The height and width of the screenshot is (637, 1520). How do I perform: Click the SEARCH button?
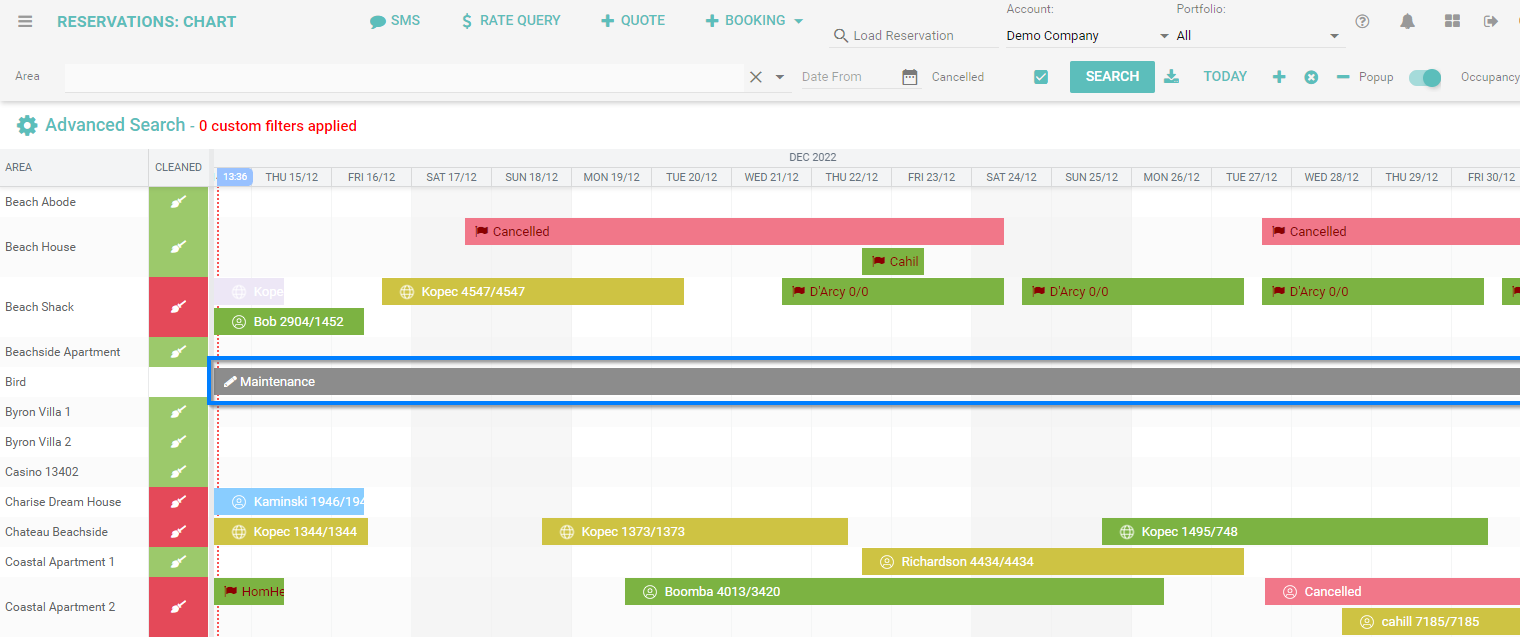(x=1112, y=75)
